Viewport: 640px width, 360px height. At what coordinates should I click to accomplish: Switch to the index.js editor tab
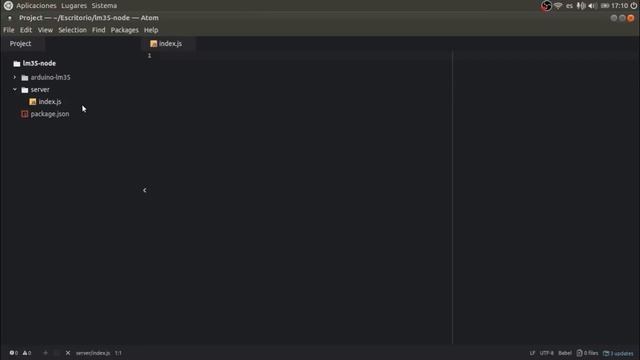tap(168, 44)
